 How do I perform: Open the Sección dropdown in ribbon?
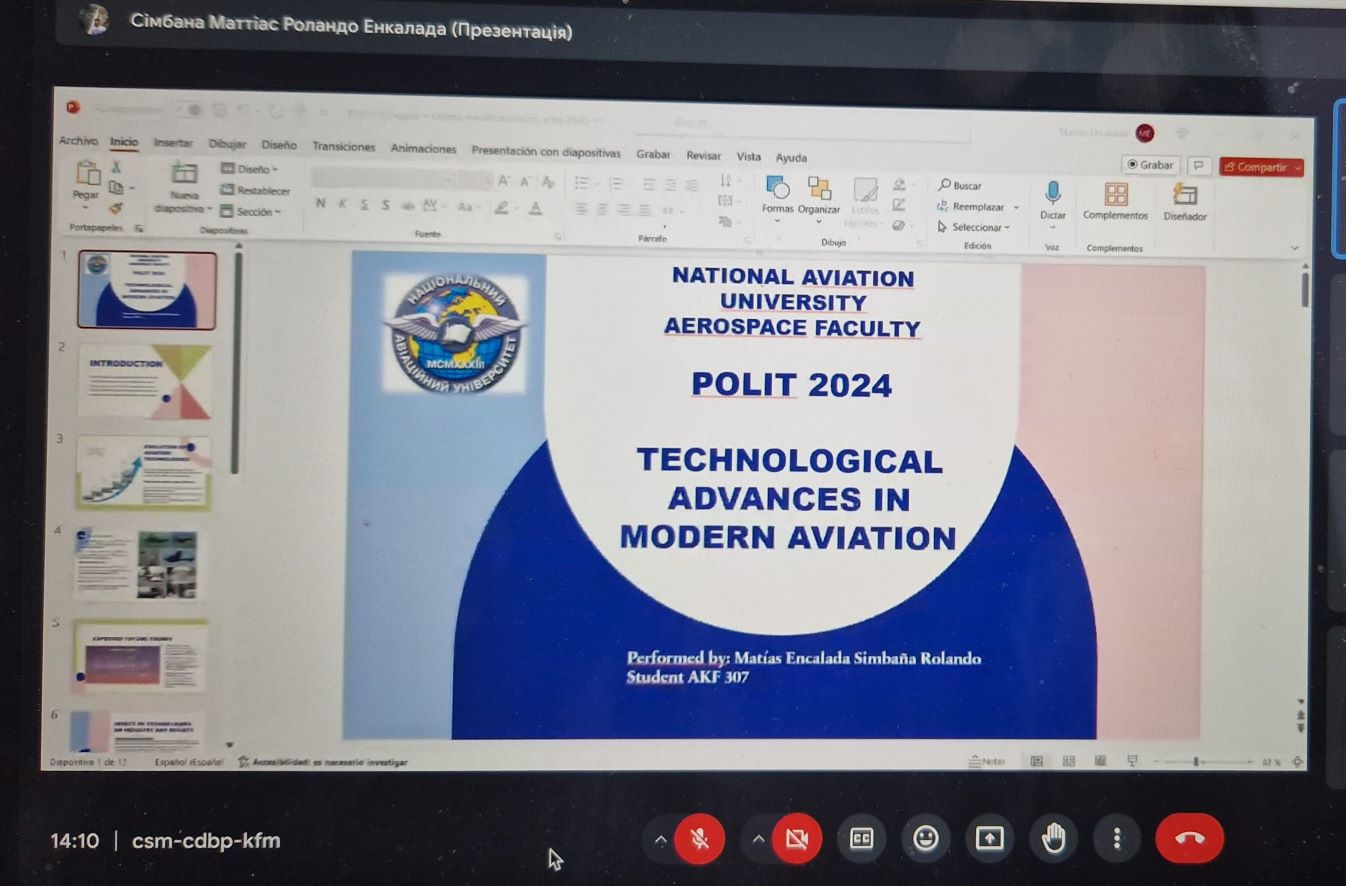(x=253, y=212)
